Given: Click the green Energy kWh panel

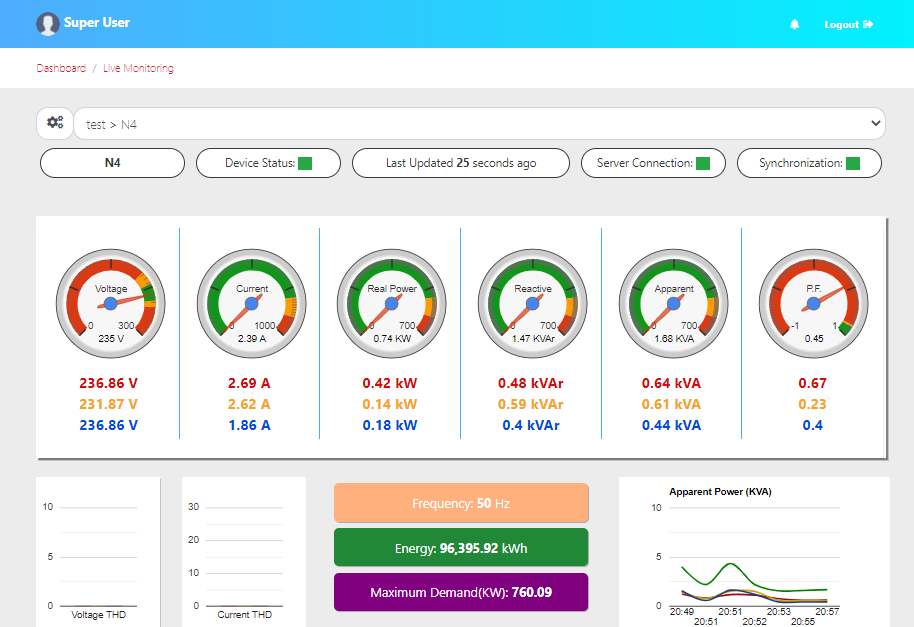Looking at the screenshot, I should [x=461, y=548].
